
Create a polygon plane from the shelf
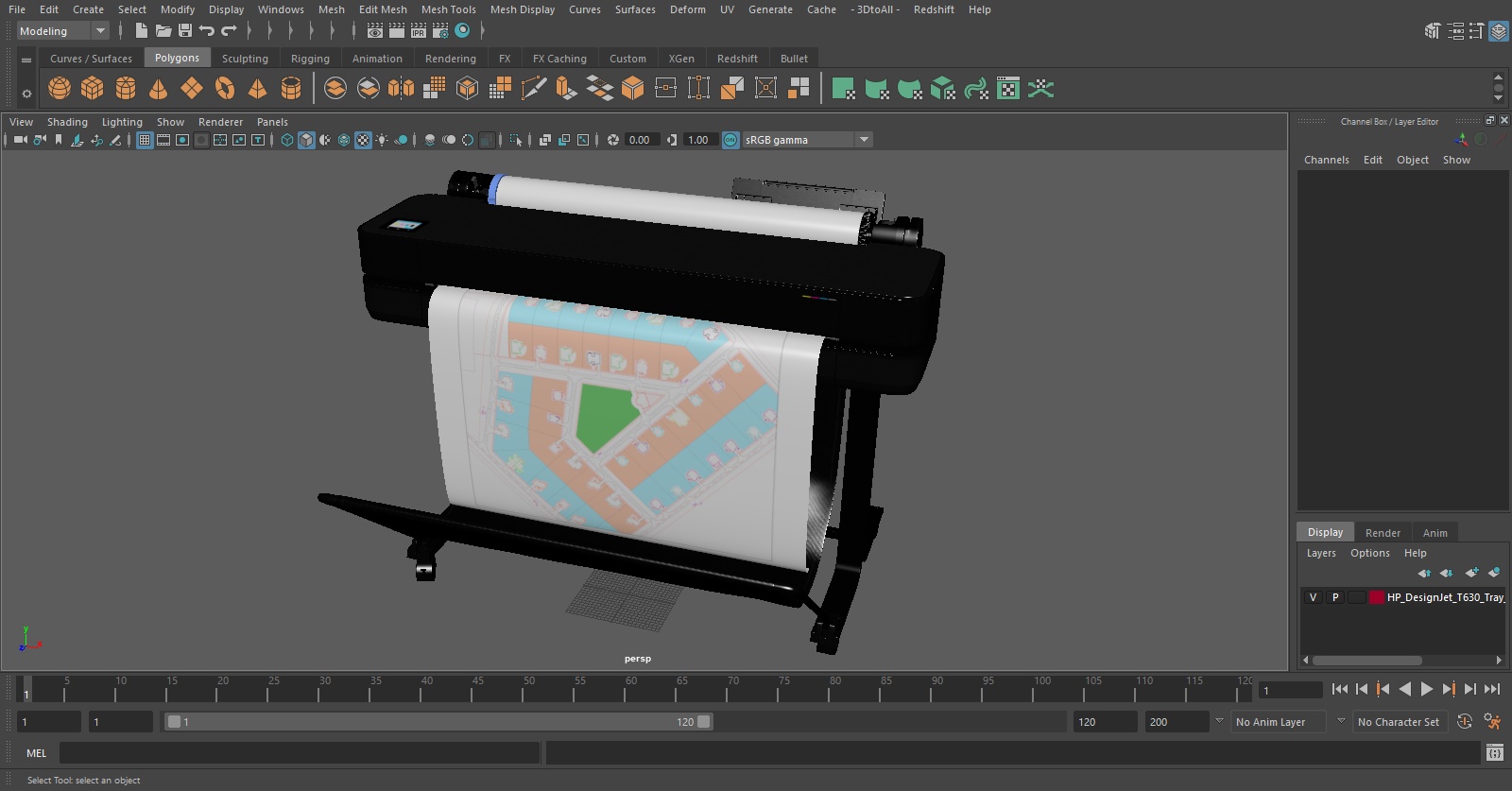pyautogui.click(x=192, y=89)
